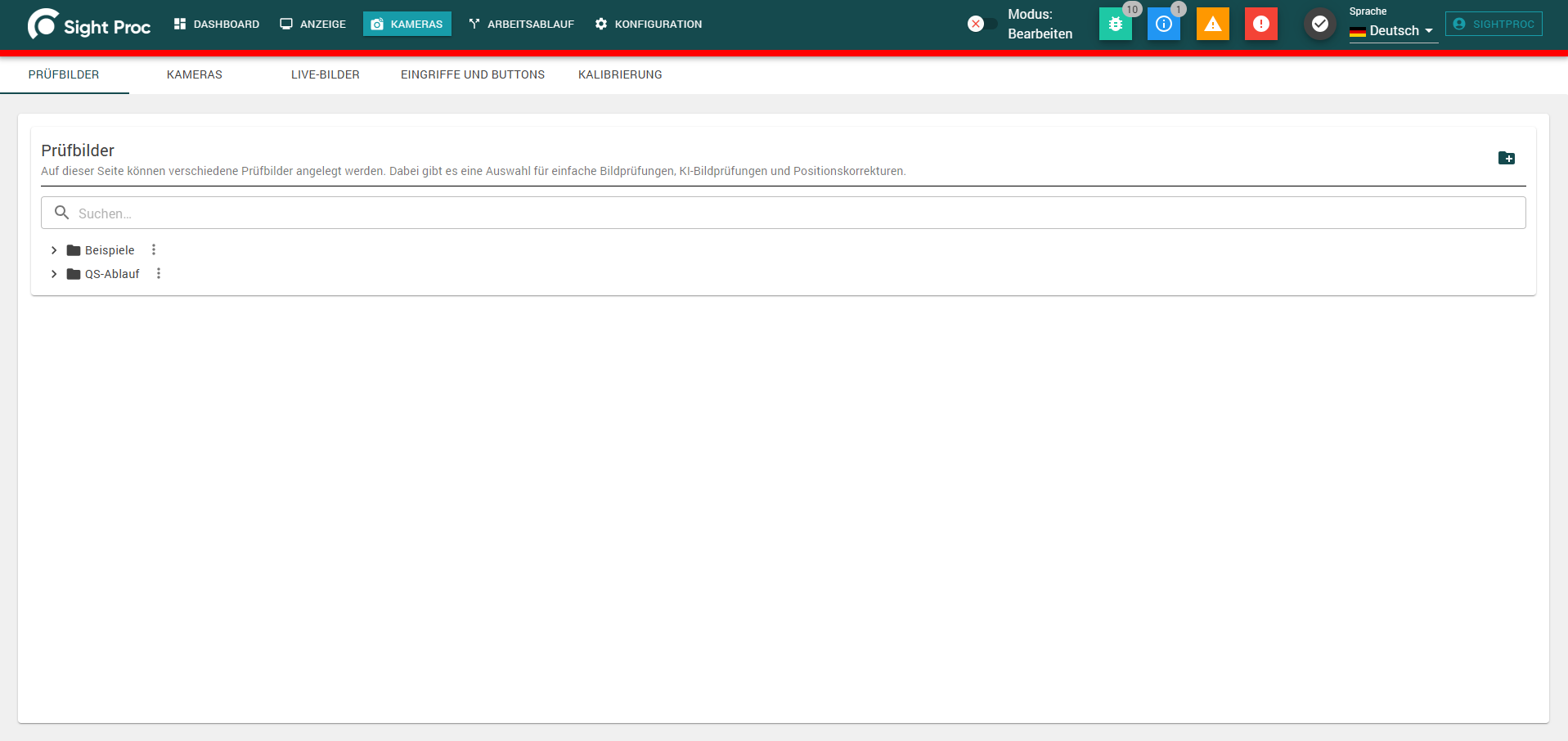The width and height of the screenshot is (1568, 741).
Task: Click the add new folder icon
Action: coord(1506,158)
